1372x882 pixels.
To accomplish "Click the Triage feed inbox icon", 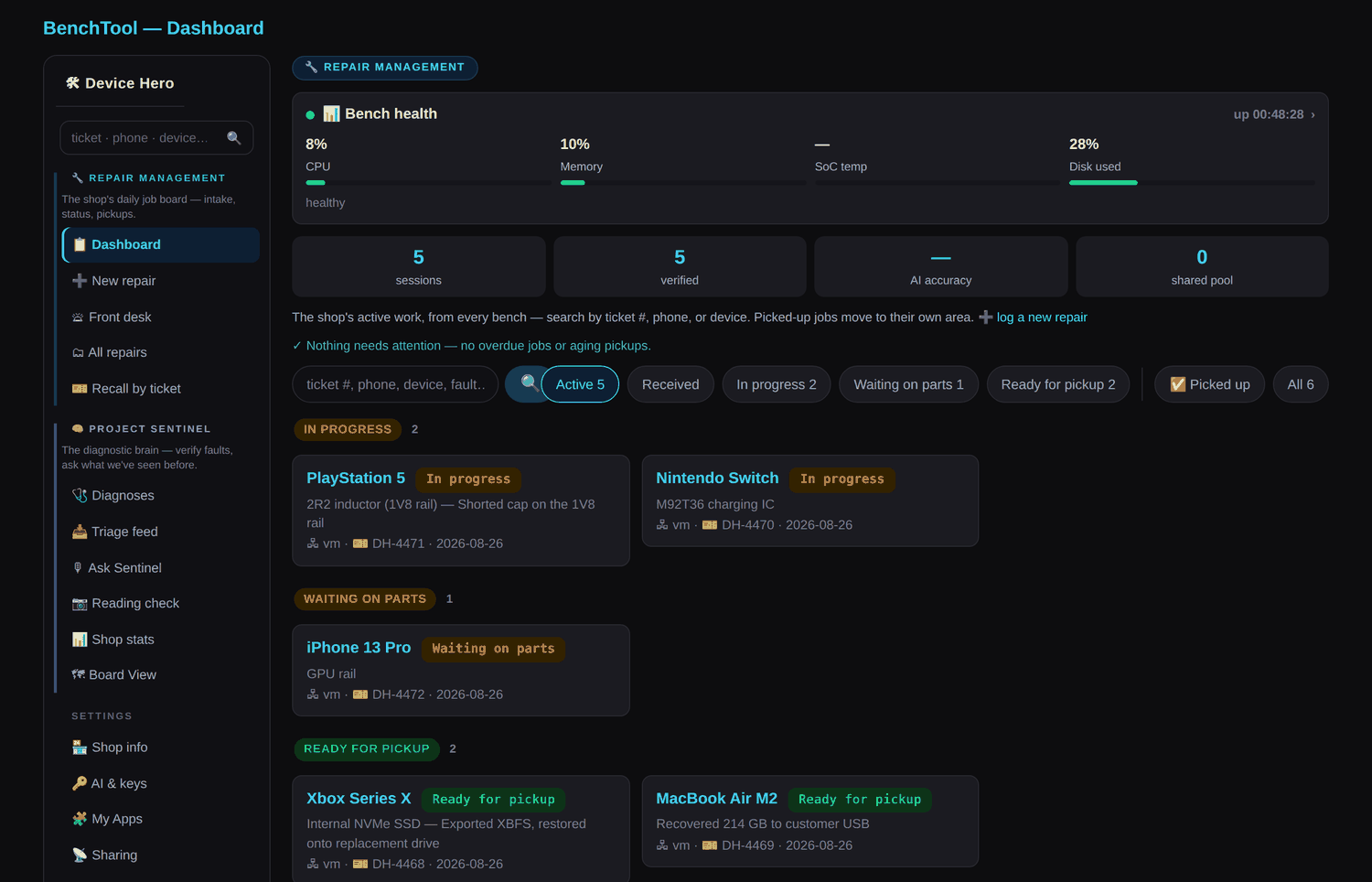I will (80, 532).
